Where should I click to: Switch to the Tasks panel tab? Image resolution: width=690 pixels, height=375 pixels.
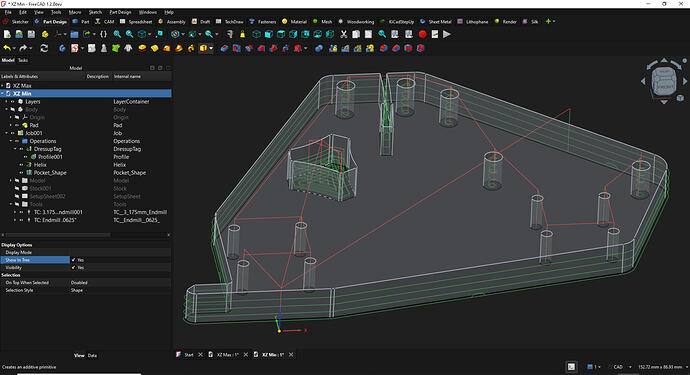click(x=23, y=60)
